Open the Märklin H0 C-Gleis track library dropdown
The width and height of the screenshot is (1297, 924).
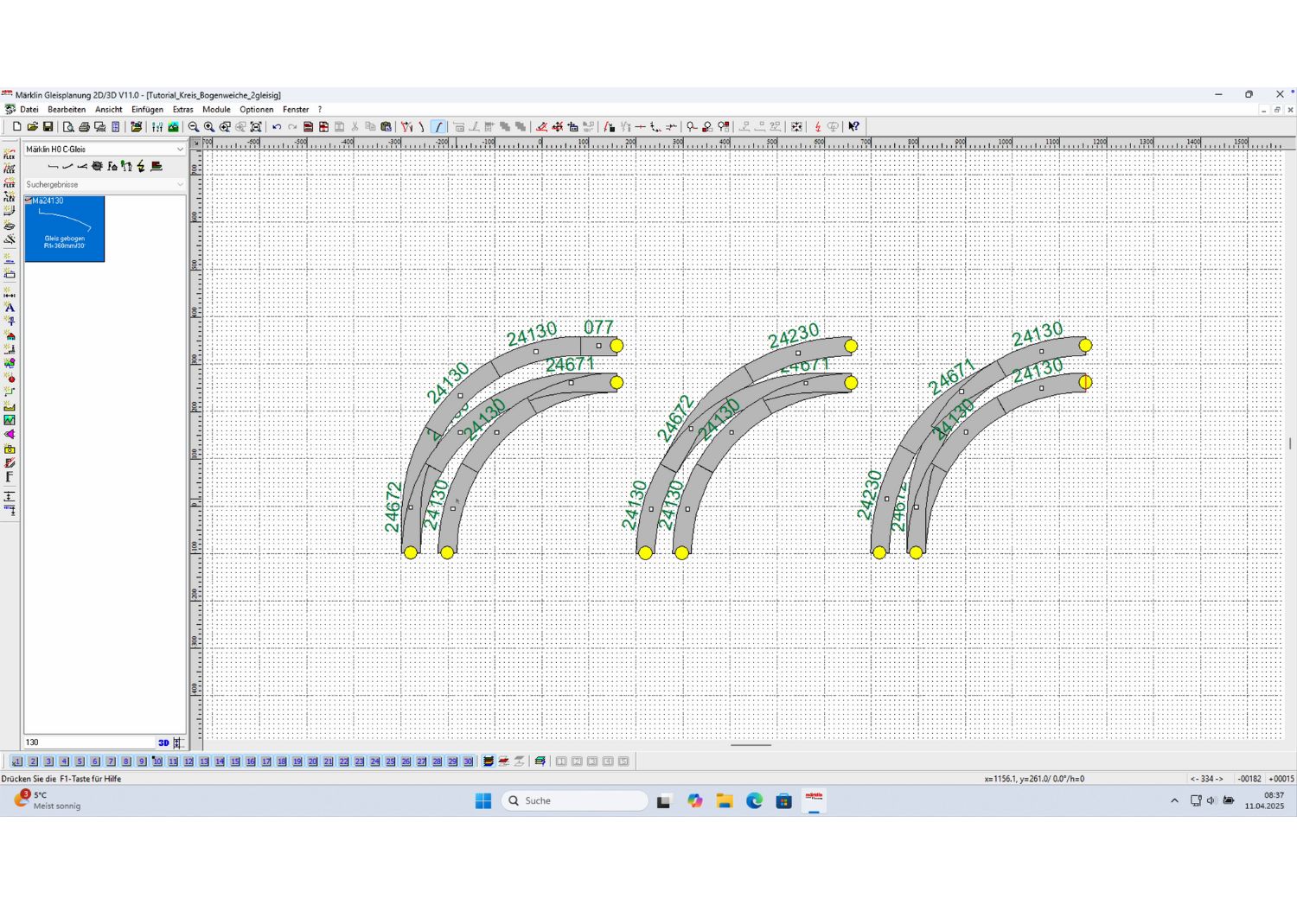coord(104,150)
